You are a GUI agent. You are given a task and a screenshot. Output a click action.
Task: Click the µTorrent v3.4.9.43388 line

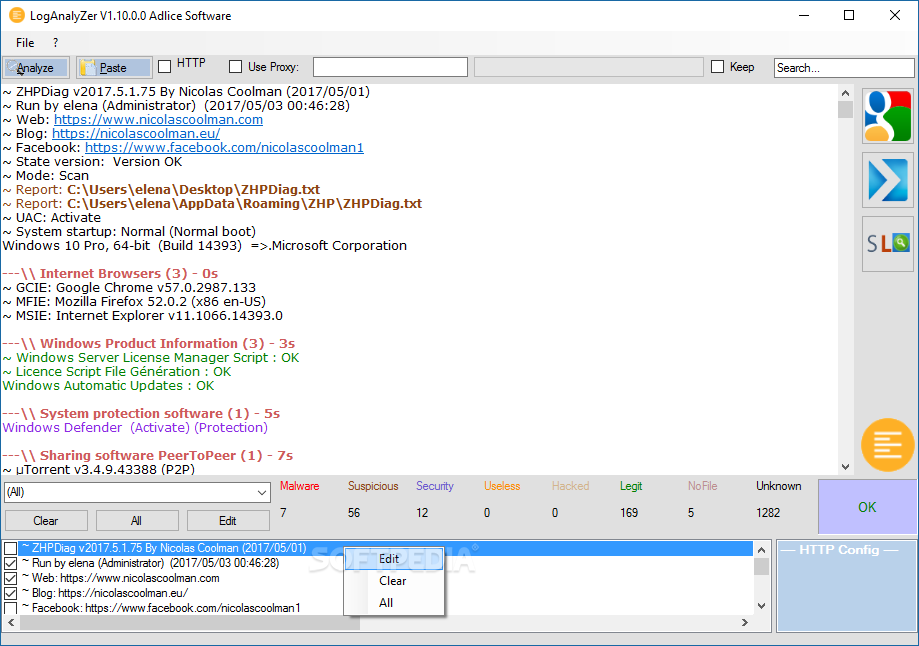coord(98,470)
